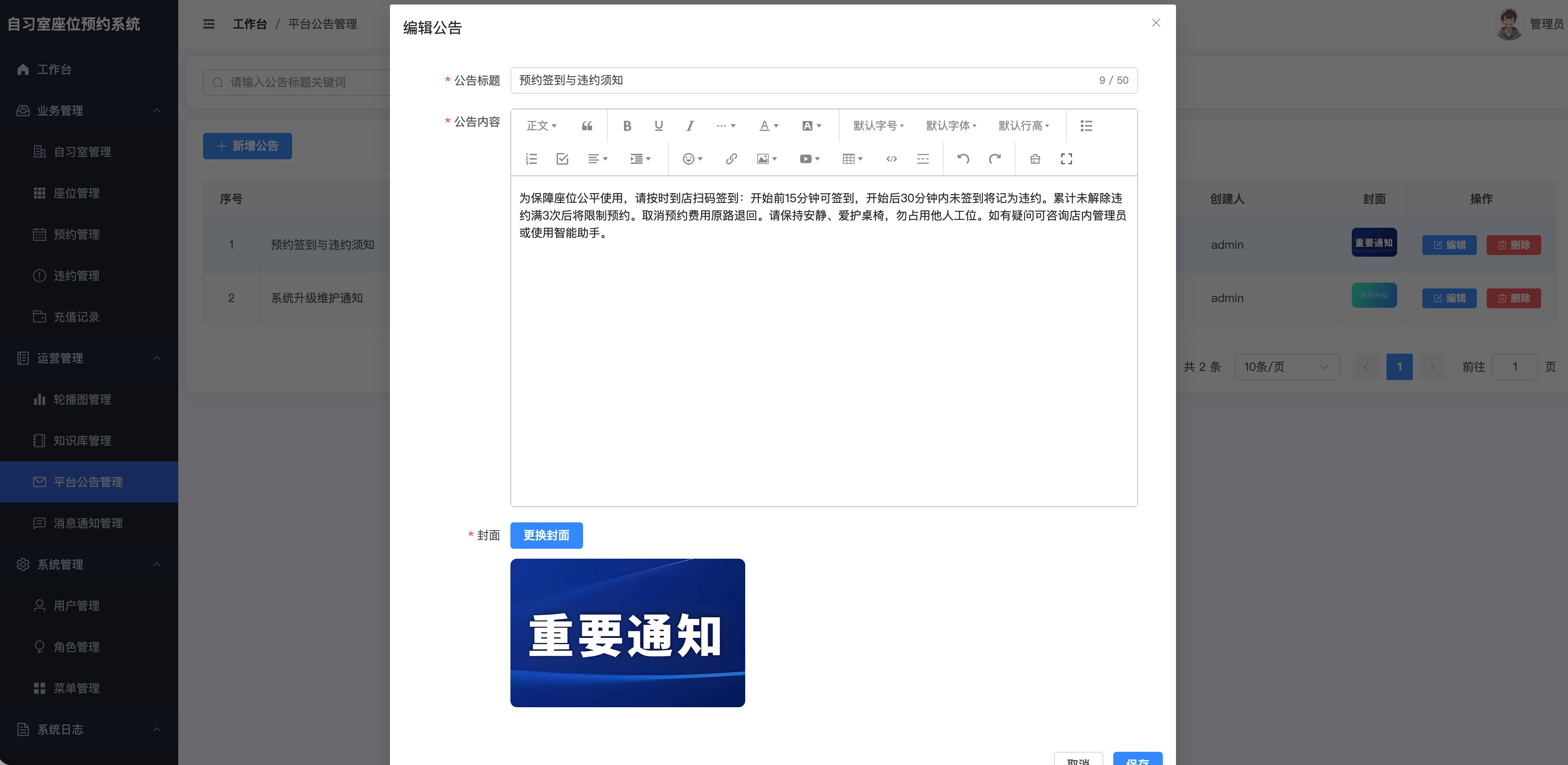This screenshot has width=1568, height=765.
Task: Insert a divider line
Action: (x=923, y=159)
